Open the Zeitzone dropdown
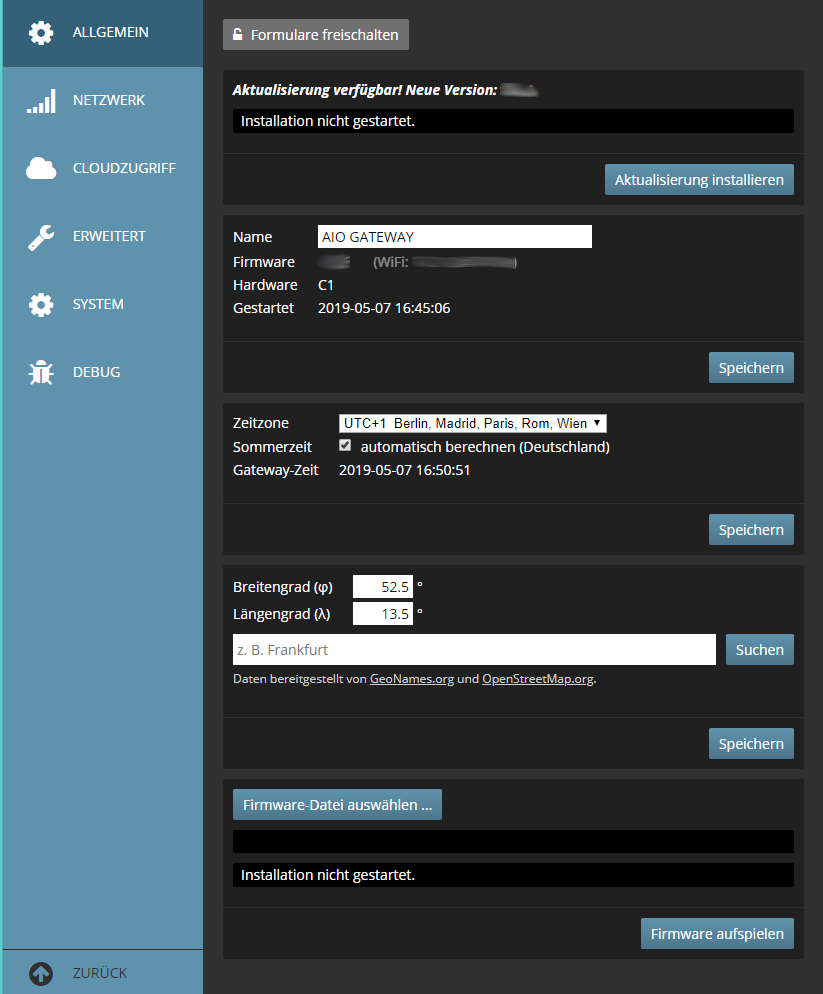Screen dimensions: 823x994 pyautogui.click(x=472, y=423)
